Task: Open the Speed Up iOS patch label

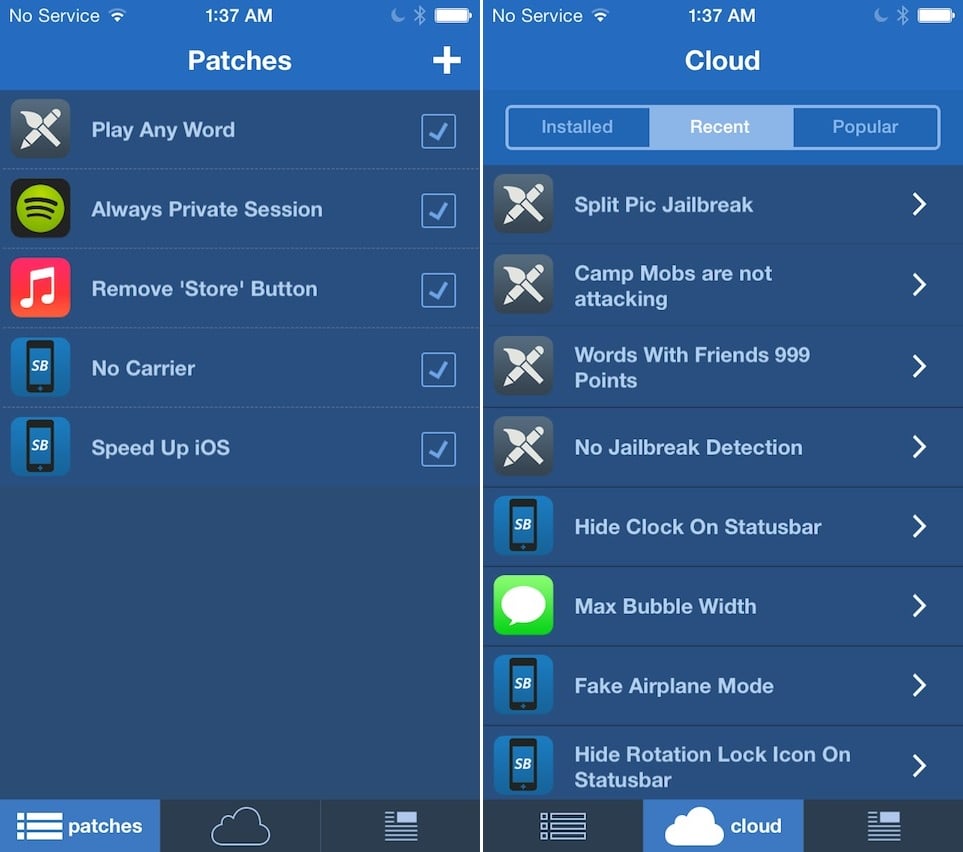Action: 160,448
